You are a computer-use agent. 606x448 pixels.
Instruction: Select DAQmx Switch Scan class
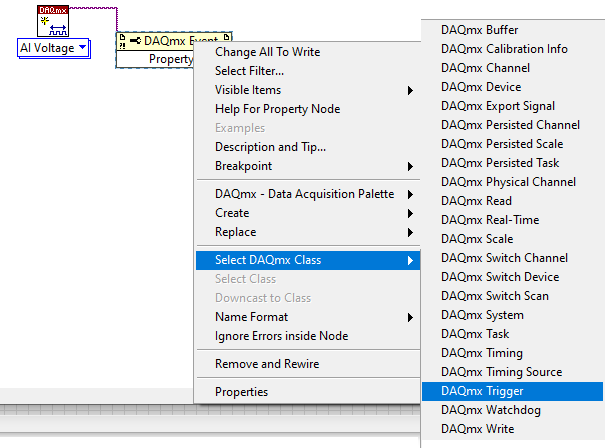(x=512, y=296)
